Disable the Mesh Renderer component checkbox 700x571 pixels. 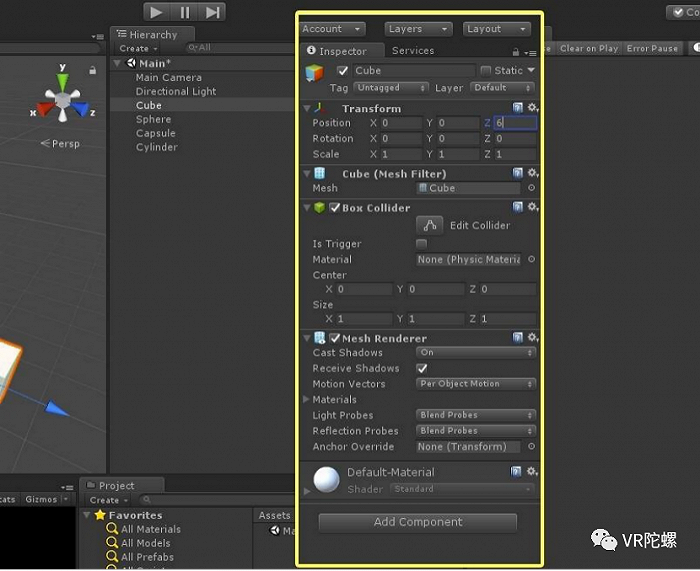point(334,338)
